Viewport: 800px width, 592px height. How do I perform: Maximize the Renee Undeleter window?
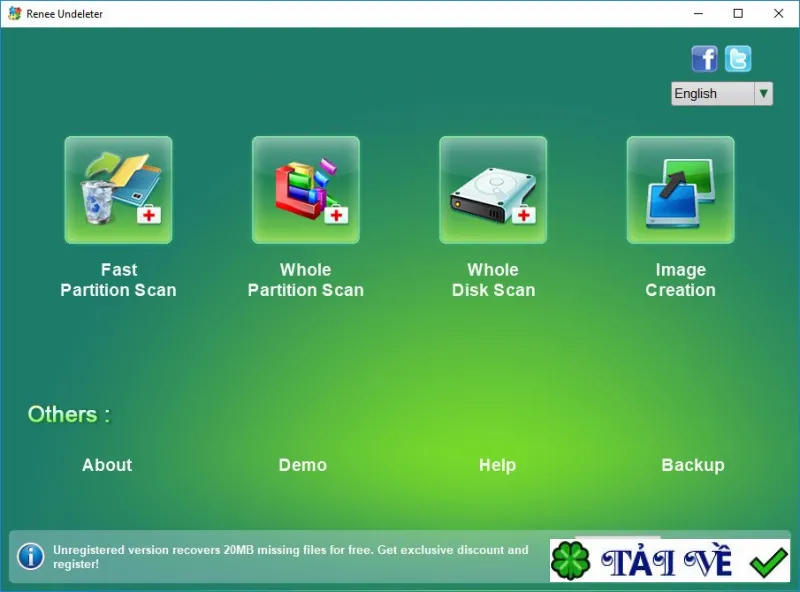pos(738,14)
